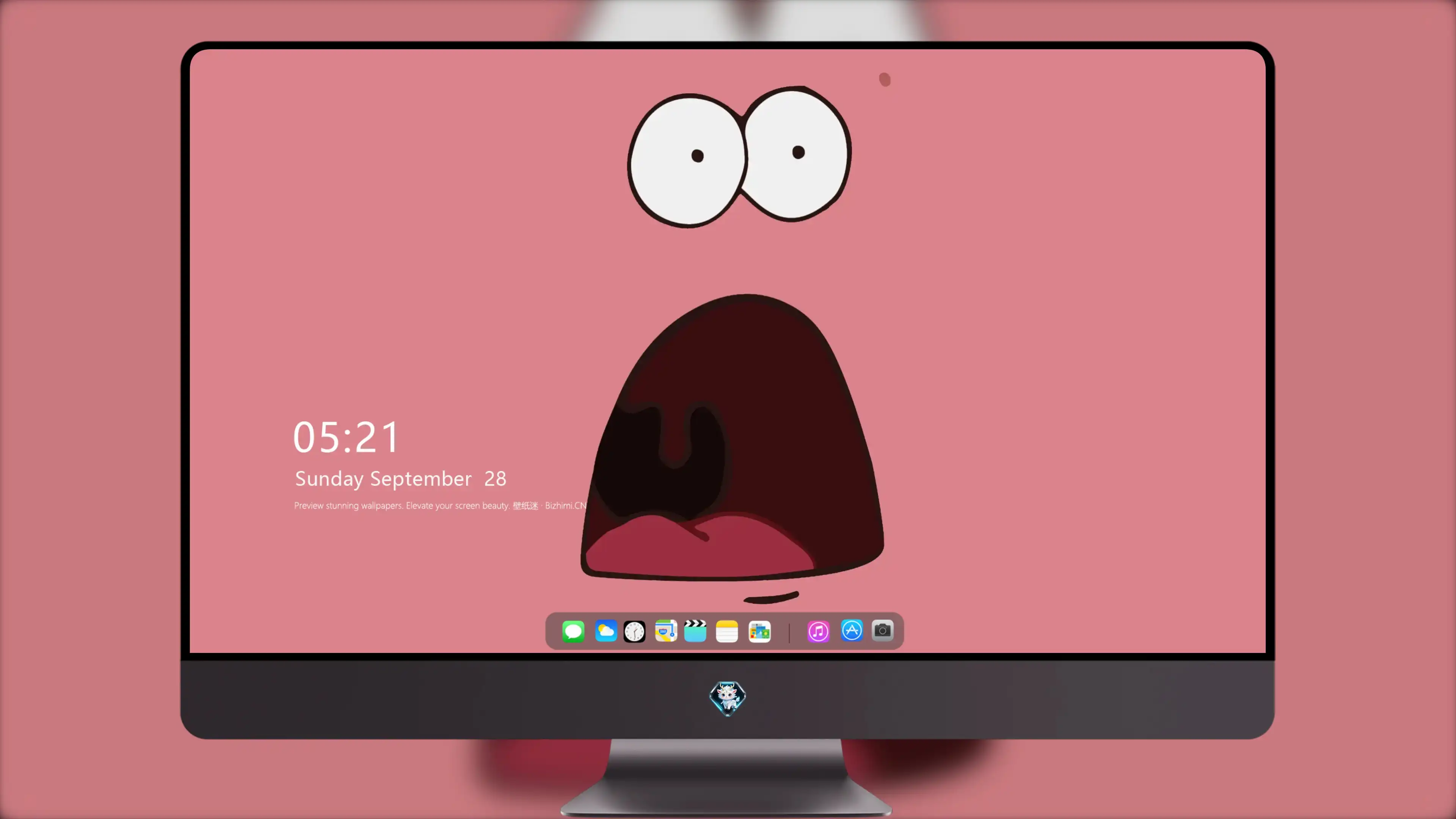1456x819 pixels.
Task: Click the Sunday September 28 date text
Action: [x=401, y=479]
